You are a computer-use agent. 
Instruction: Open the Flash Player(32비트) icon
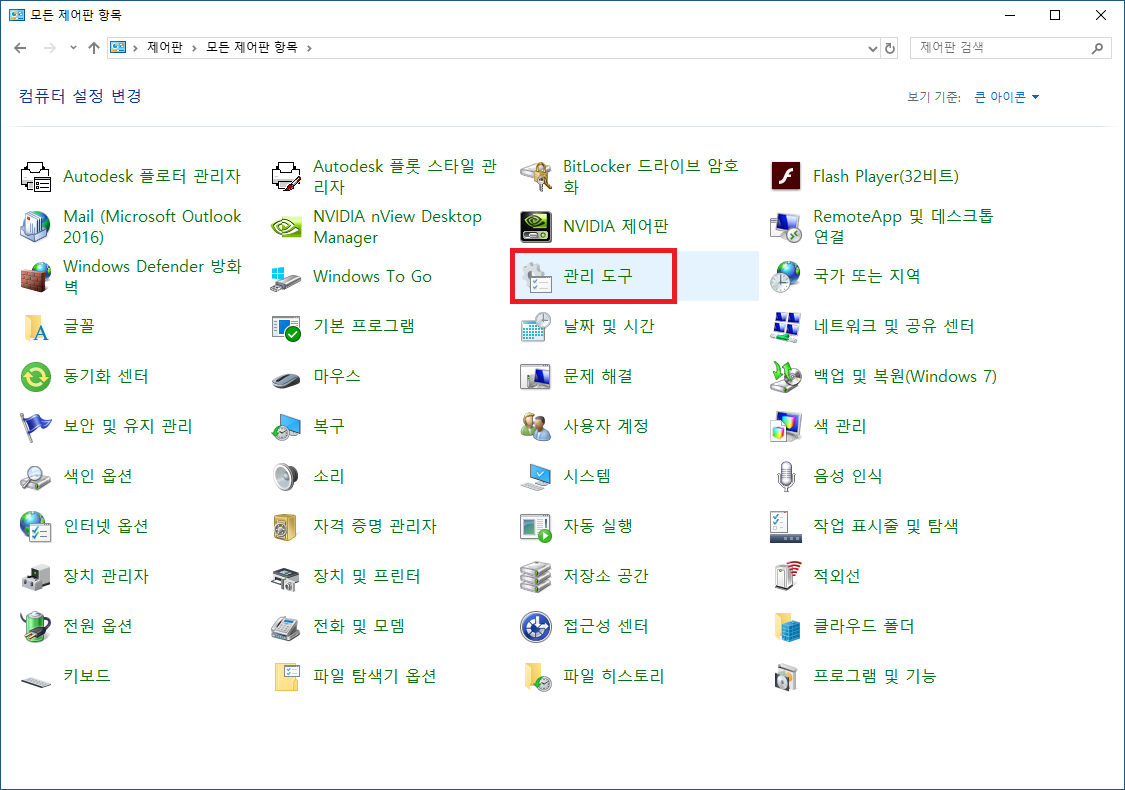(x=786, y=177)
